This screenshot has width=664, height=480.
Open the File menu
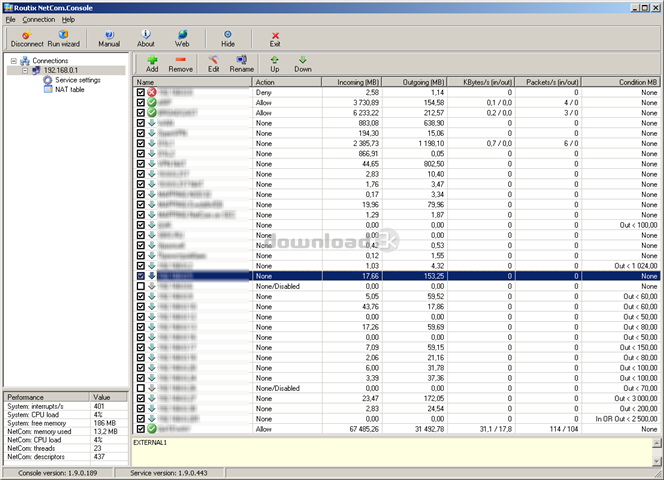(11, 19)
